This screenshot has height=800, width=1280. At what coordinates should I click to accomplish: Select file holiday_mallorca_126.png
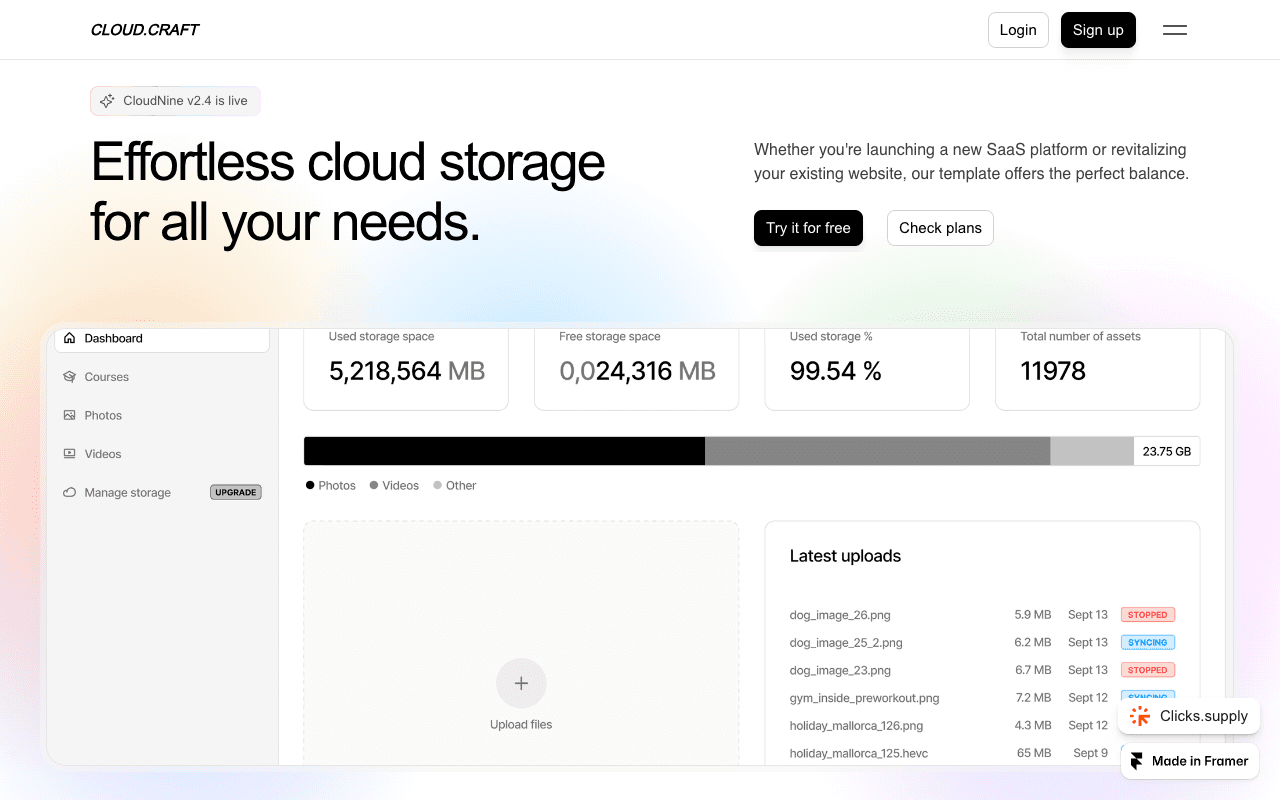coord(856,726)
